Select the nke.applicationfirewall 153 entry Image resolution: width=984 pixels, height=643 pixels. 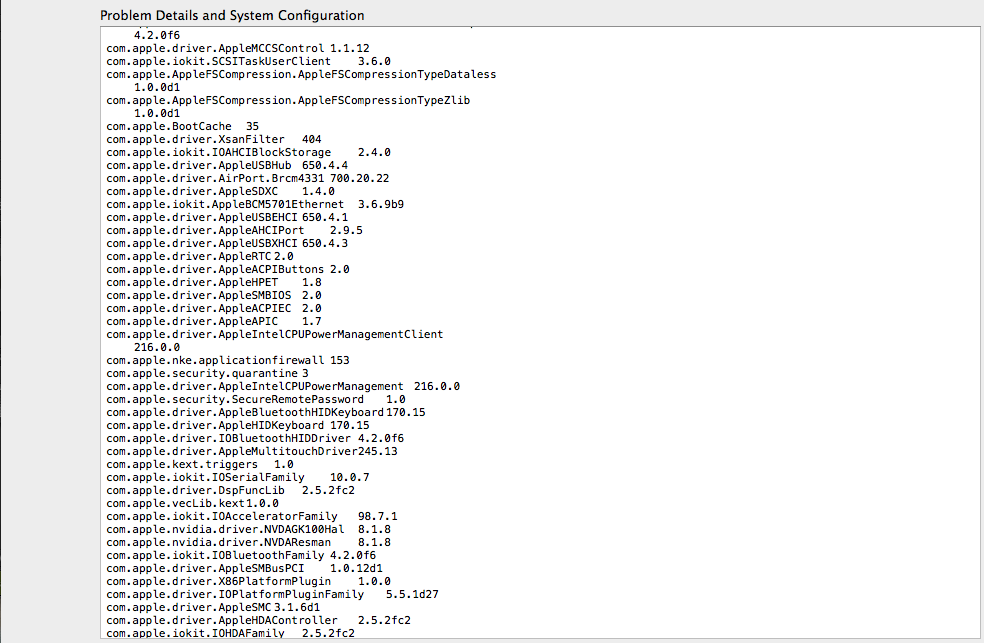tap(228, 361)
